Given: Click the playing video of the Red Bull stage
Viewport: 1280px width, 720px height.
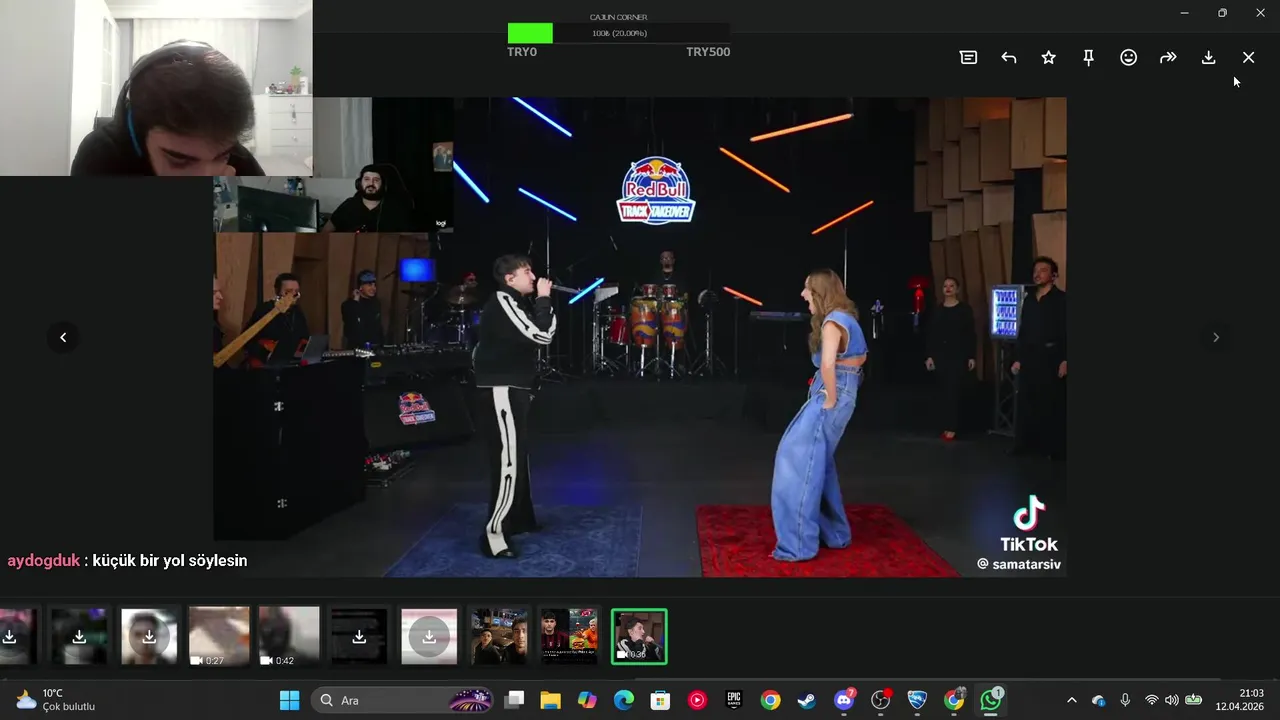Looking at the screenshot, I should point(640,337).
